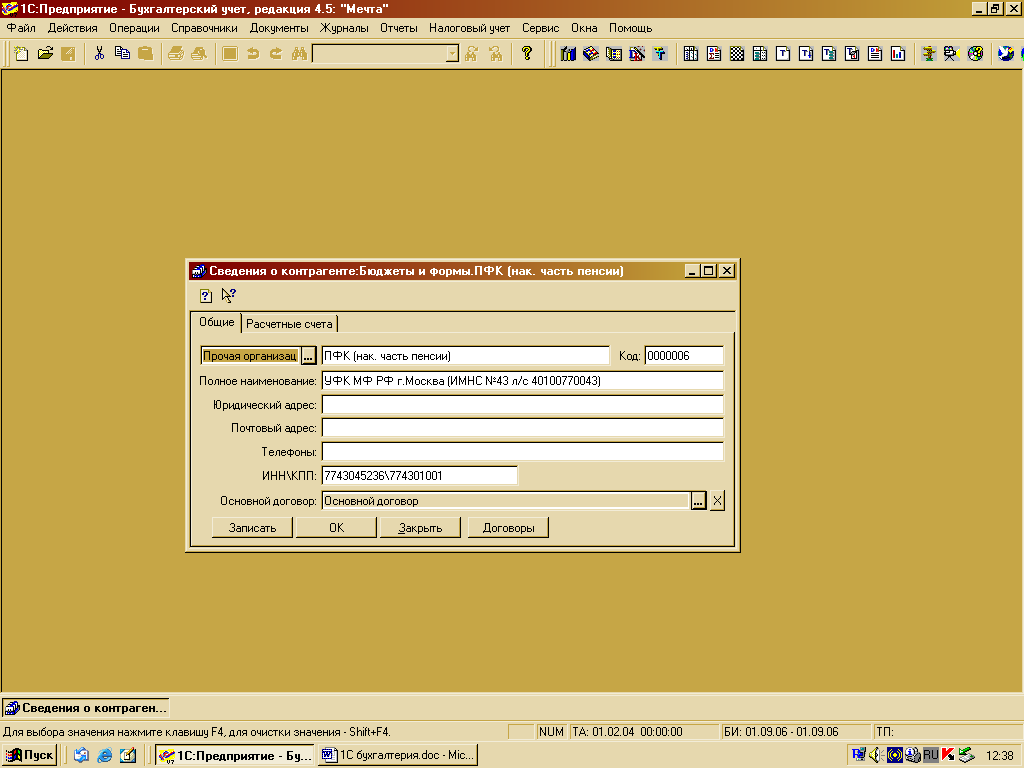Open the Файл menu
Image resolution: width=1024 pixels, height=768 pixels.
point(21,28)
